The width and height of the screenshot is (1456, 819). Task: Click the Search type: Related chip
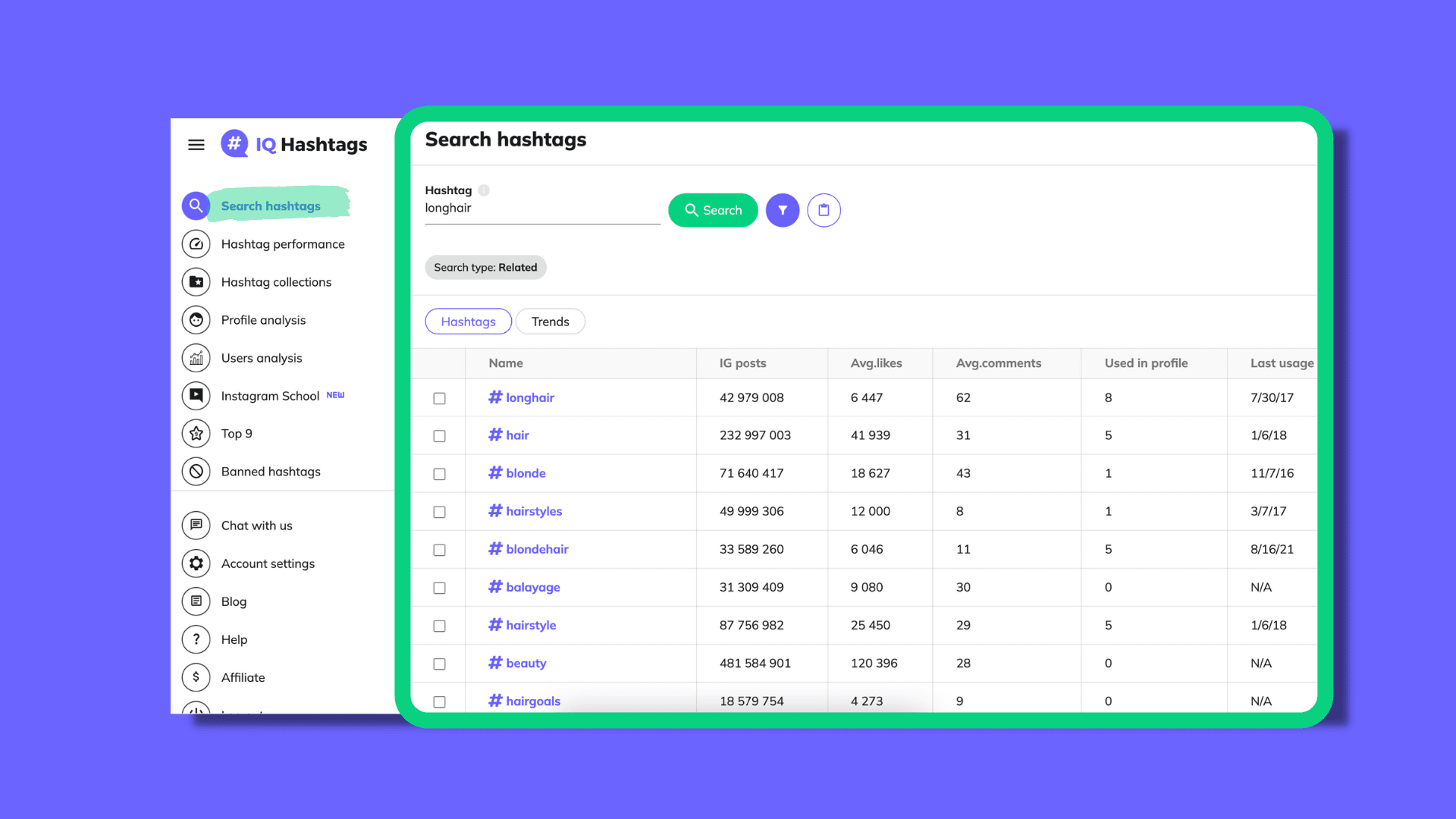pyautogui.click(x=485, y=268)
